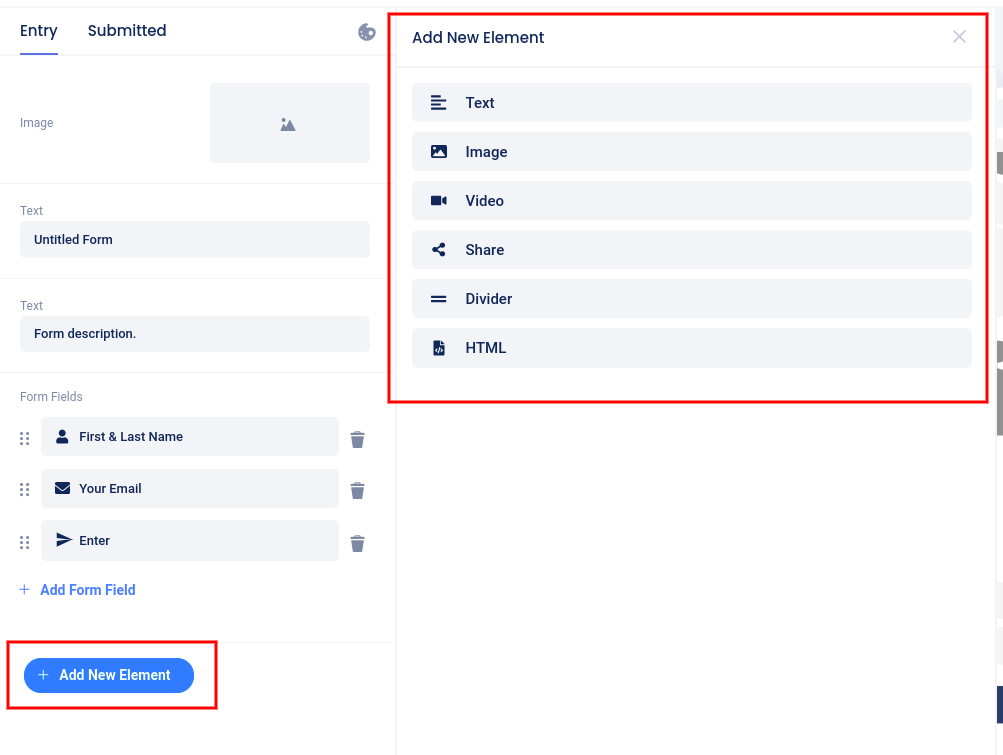Add an Image element

tap(691, 152)
